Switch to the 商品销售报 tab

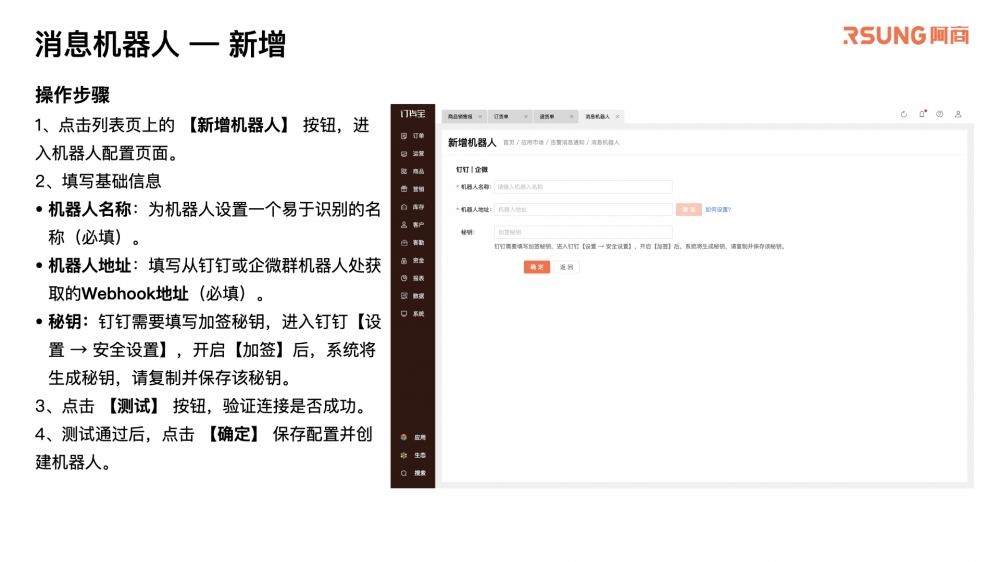[460, 117]
